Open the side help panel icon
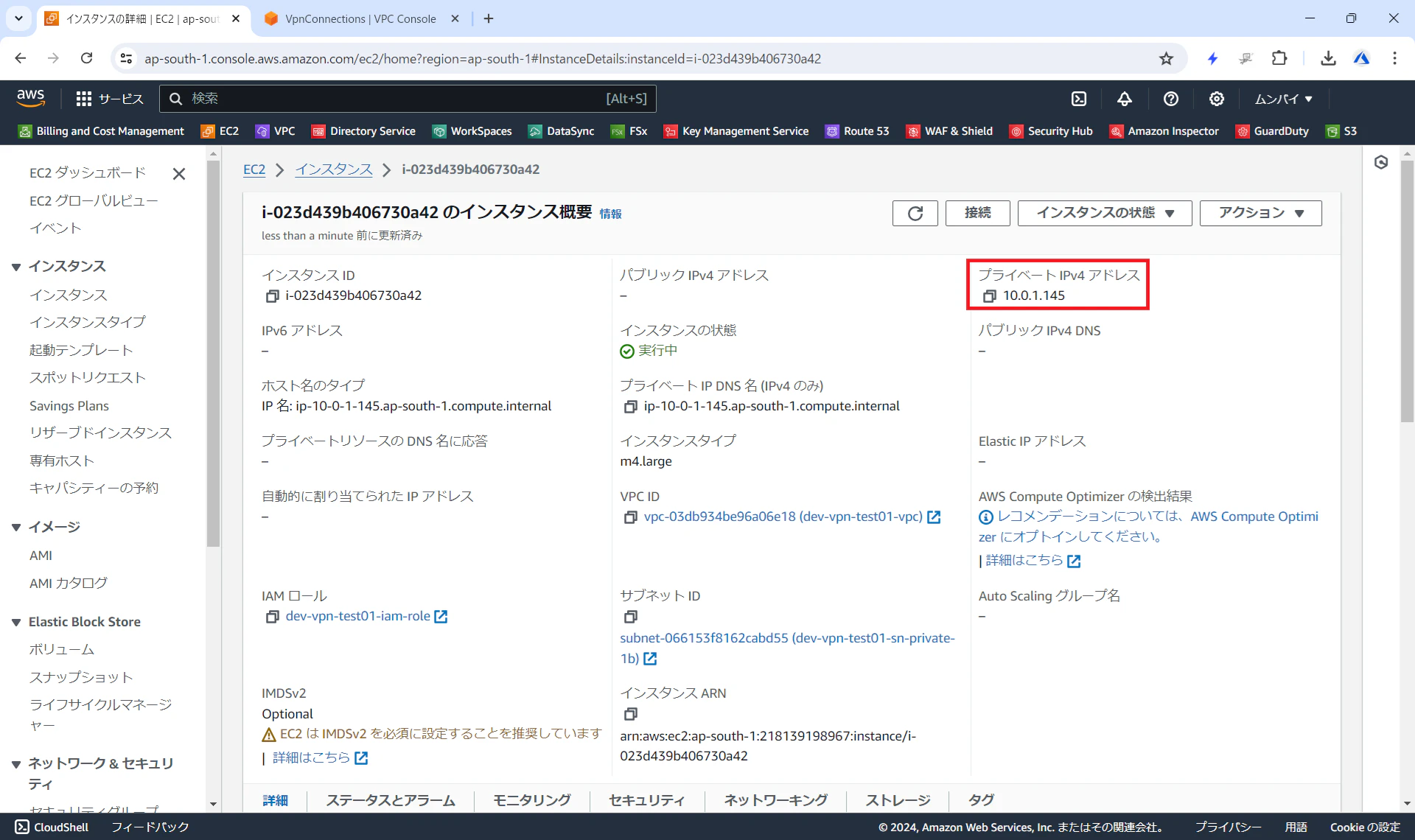The height and width of the screenshot is (840, 1415). click(x=1381, y=162)
